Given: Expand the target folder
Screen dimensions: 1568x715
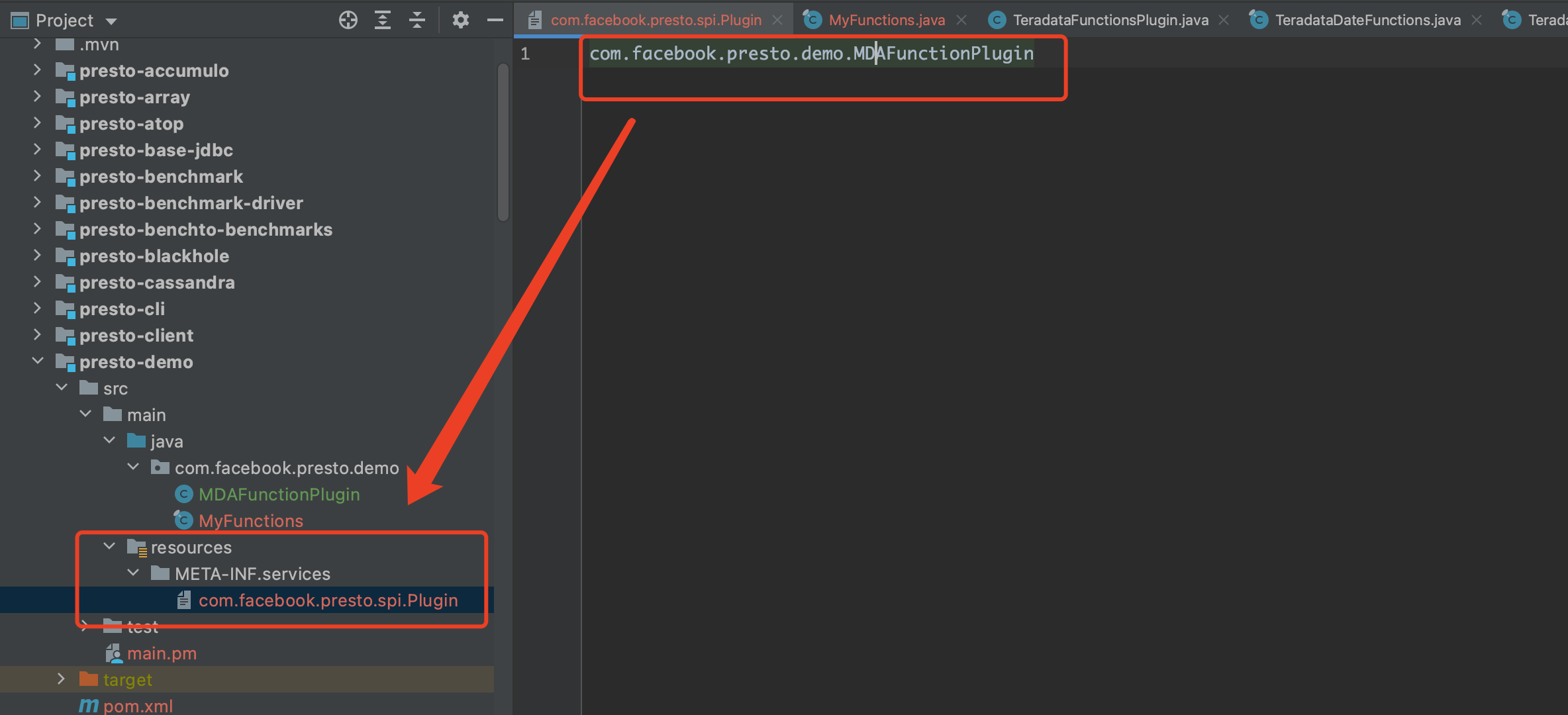Looking at the screenshot, I should point(61,679).
